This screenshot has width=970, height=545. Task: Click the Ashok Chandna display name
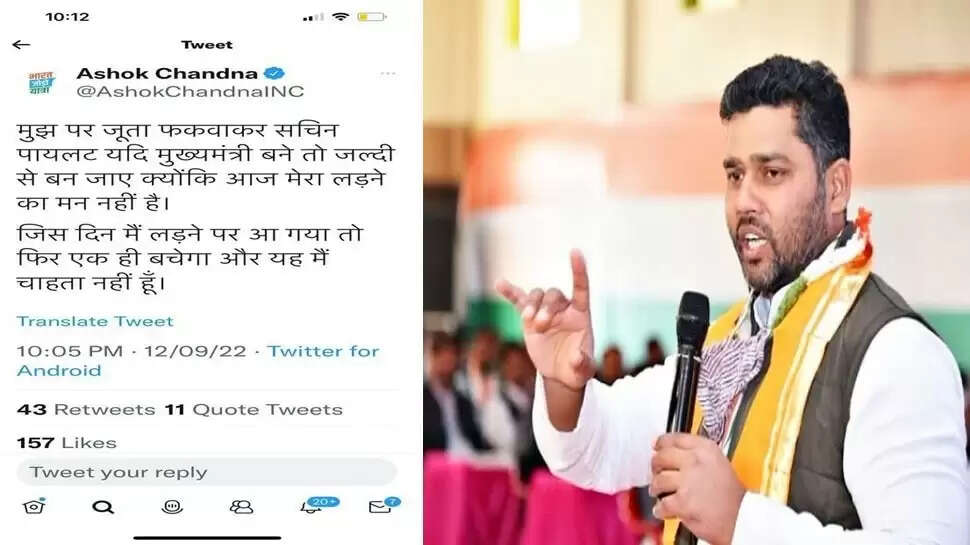167,73
